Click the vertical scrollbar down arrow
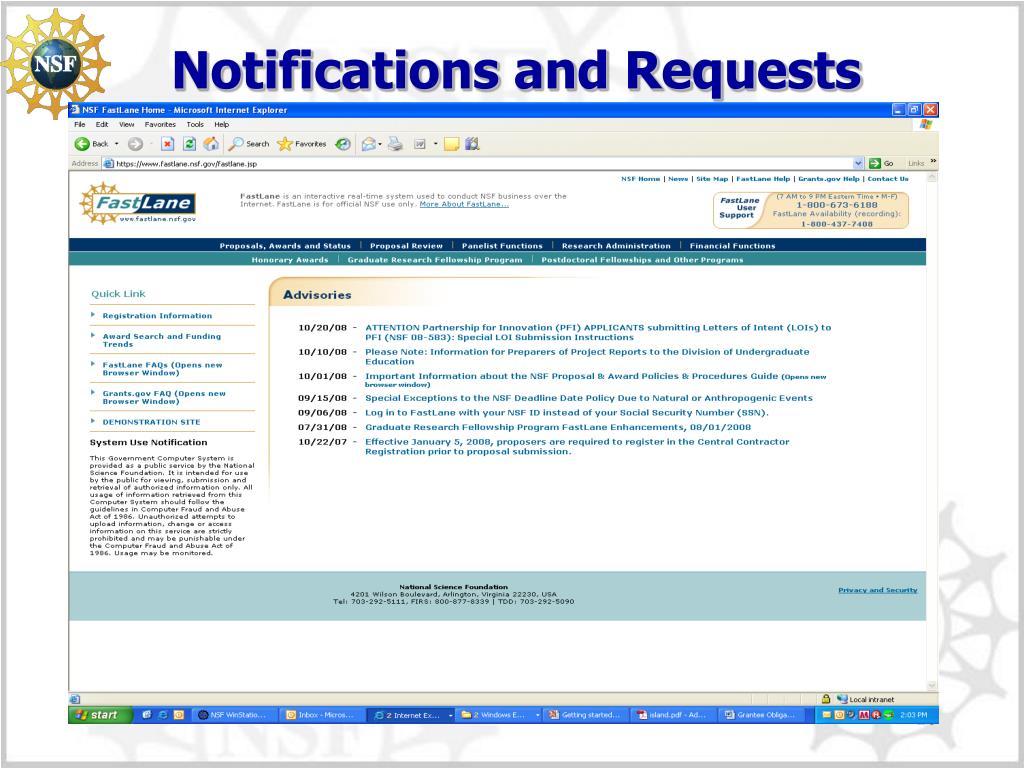The height and width of the screenshot is (768, 1024). [x=932, y=685]
